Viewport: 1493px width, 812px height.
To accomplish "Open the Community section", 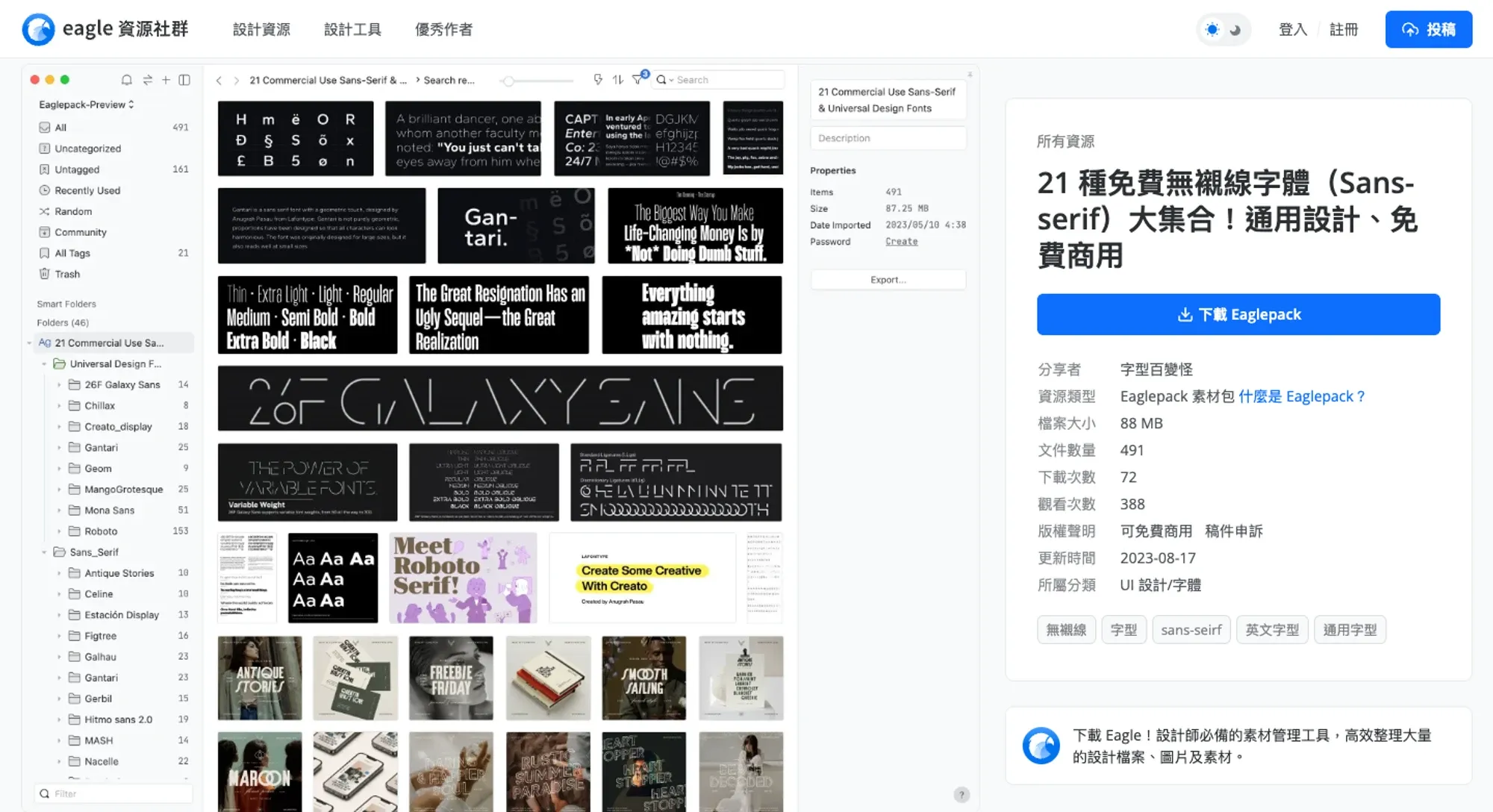I will pos(113,232).
